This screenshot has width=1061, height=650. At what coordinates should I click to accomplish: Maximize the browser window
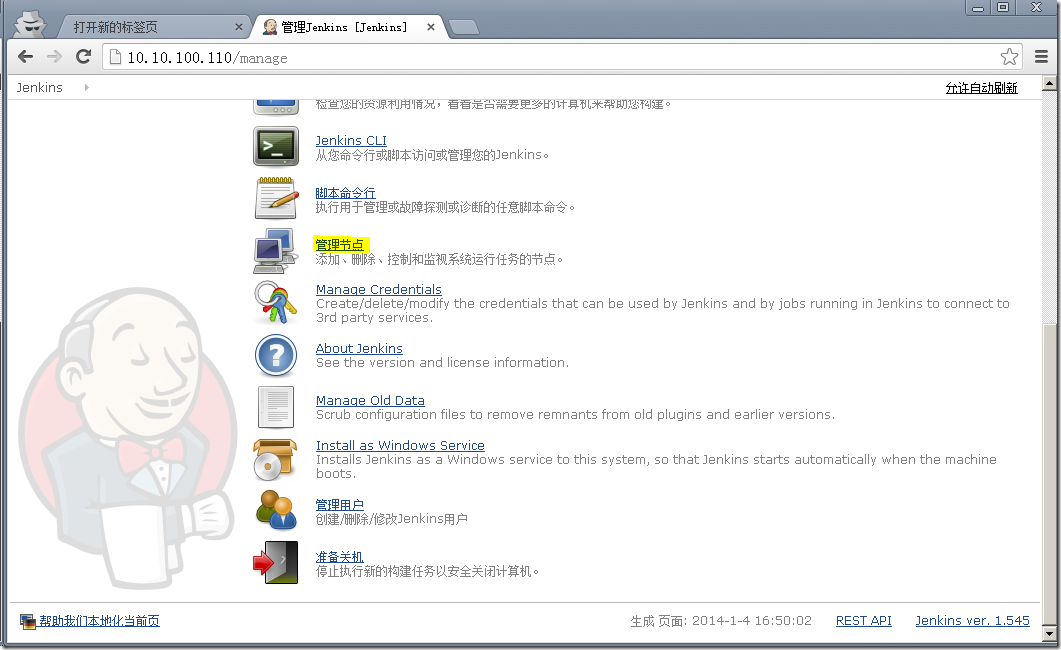[x=1003, y=7]
